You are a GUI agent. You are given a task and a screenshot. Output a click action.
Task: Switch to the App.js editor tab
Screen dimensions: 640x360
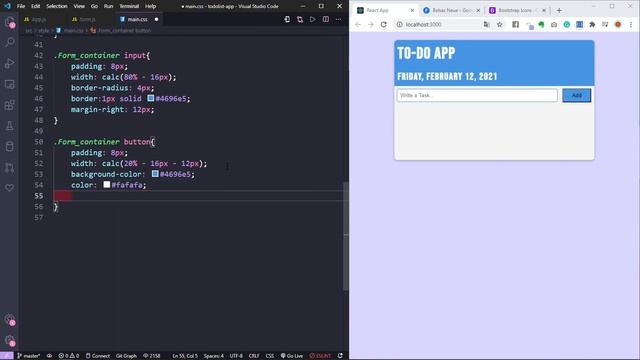coord(39,19)
